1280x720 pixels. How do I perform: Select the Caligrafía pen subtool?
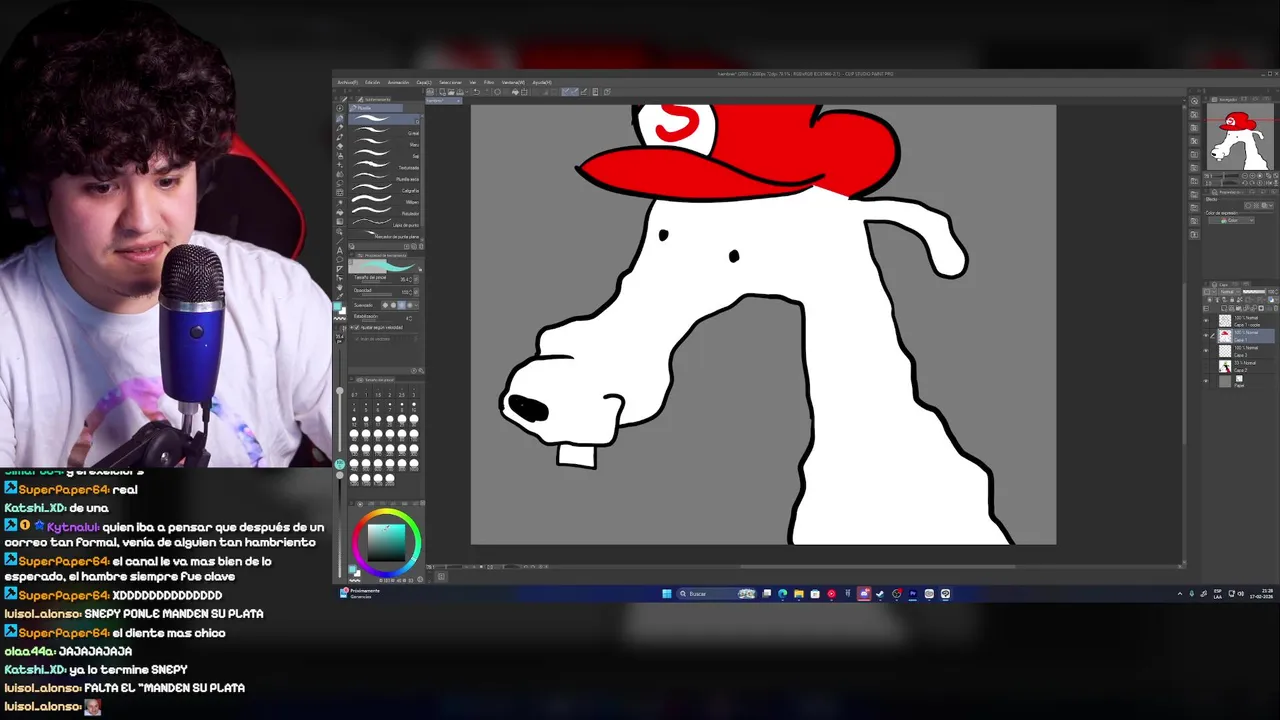(x=384, y=190)
